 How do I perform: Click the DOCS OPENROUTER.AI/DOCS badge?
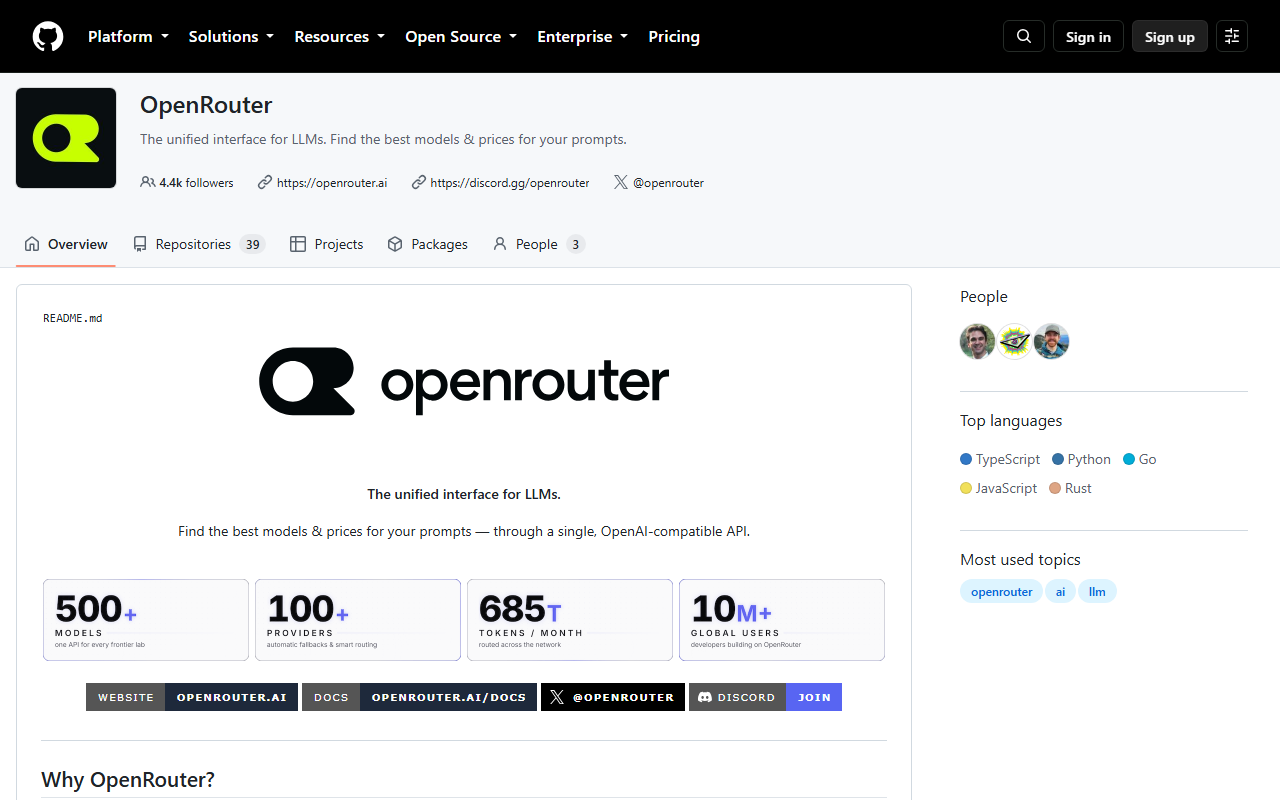420,697
